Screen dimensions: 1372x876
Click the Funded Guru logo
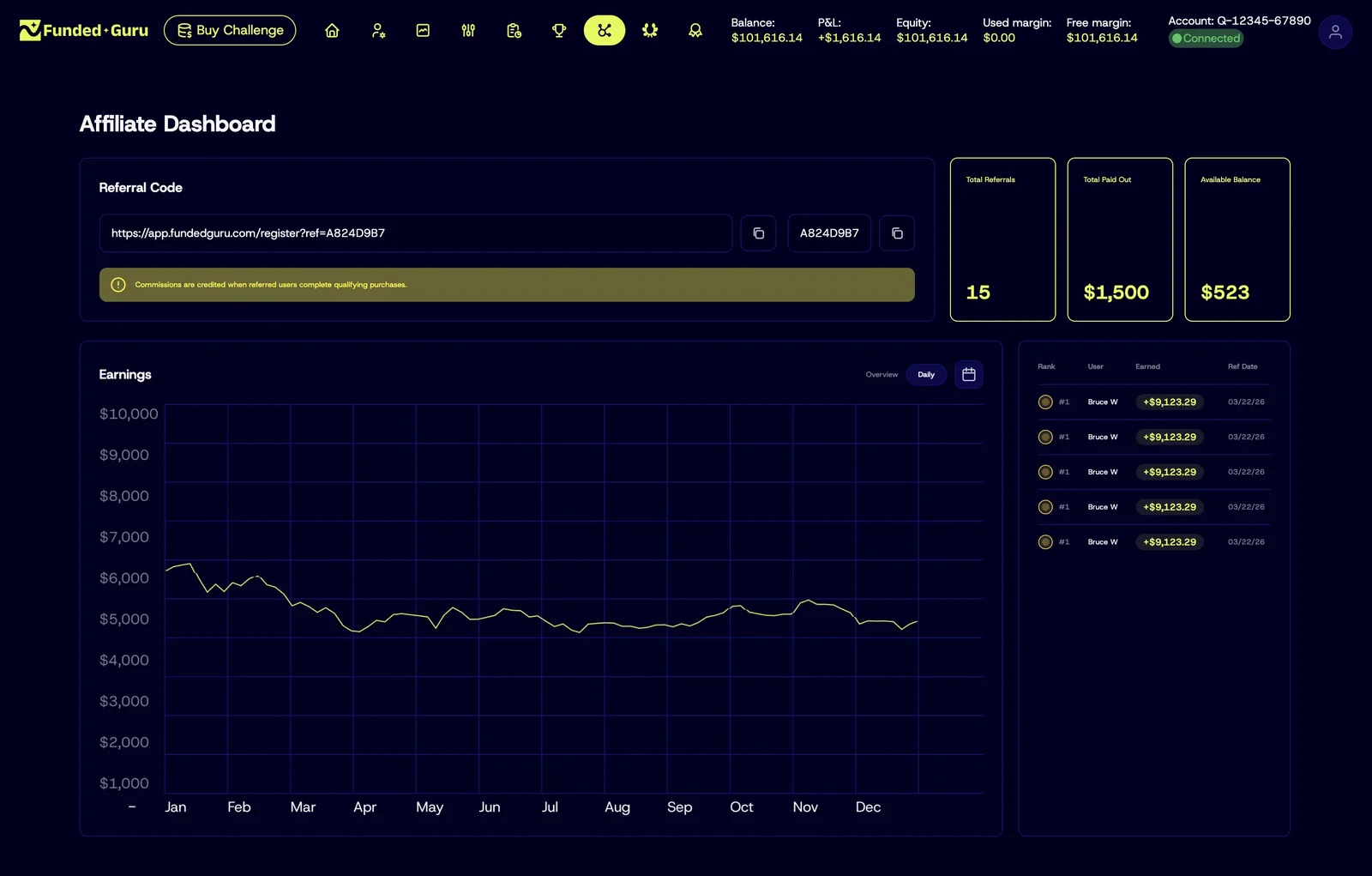(82, 30)
